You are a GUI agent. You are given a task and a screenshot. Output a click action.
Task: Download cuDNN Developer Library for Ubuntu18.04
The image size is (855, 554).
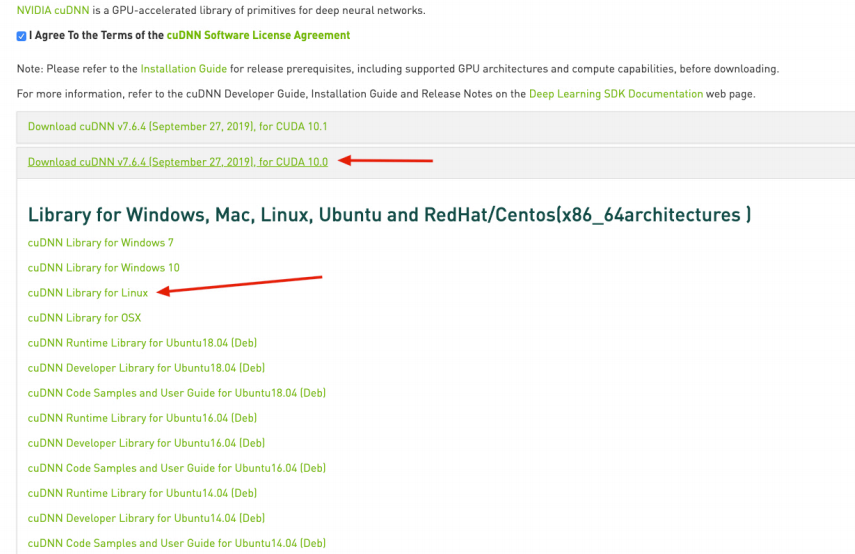[x=146, y=368]
